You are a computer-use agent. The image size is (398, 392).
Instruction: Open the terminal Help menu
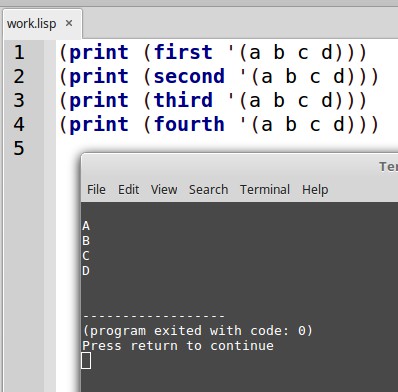point(315,190)
